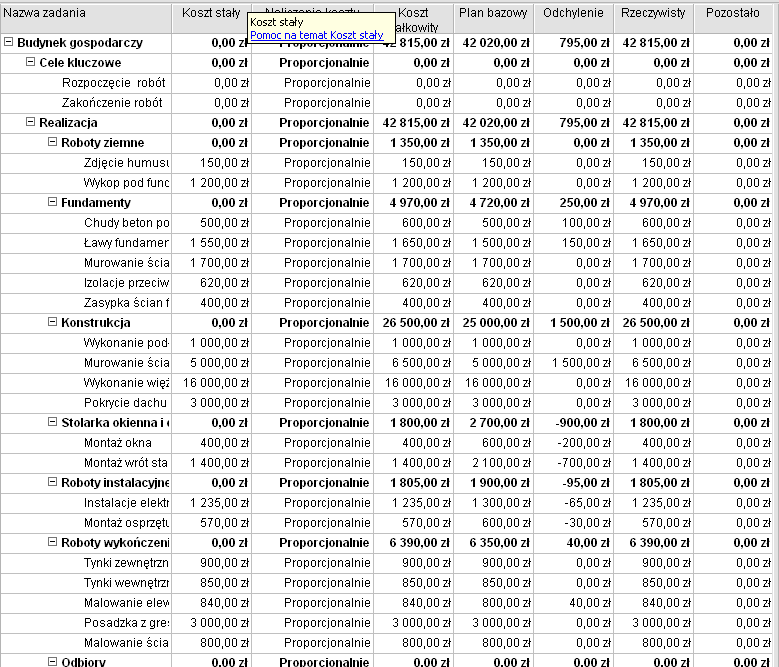Select the 'Ławy fundamentowe' task name
This screenshot has height=667, width=779.
click(x=126, y=243)
